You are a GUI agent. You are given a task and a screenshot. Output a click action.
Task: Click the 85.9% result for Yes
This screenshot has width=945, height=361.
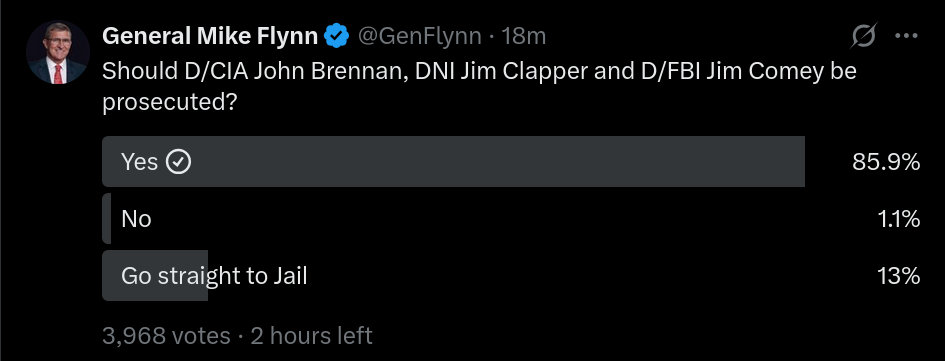pos(886,162)
